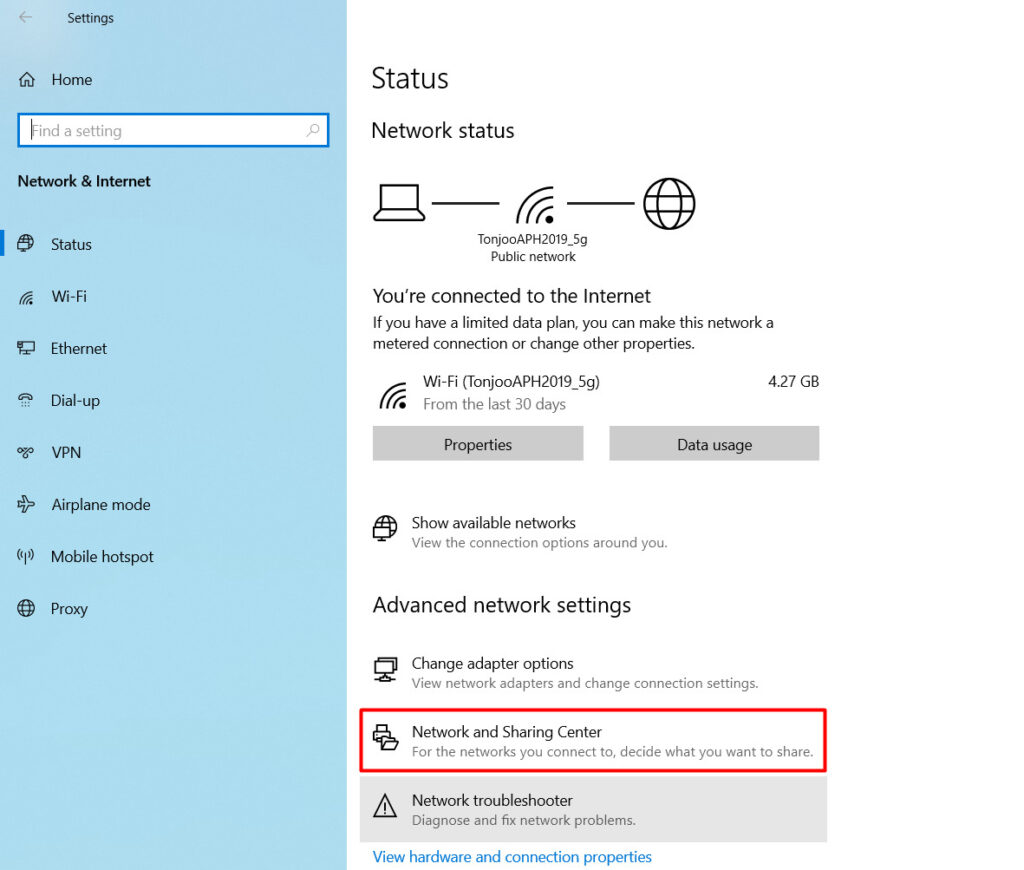Click the Status sidebar icon
Image resolution: width=1024 pixels, height=870 pixels.
point(26,244)
